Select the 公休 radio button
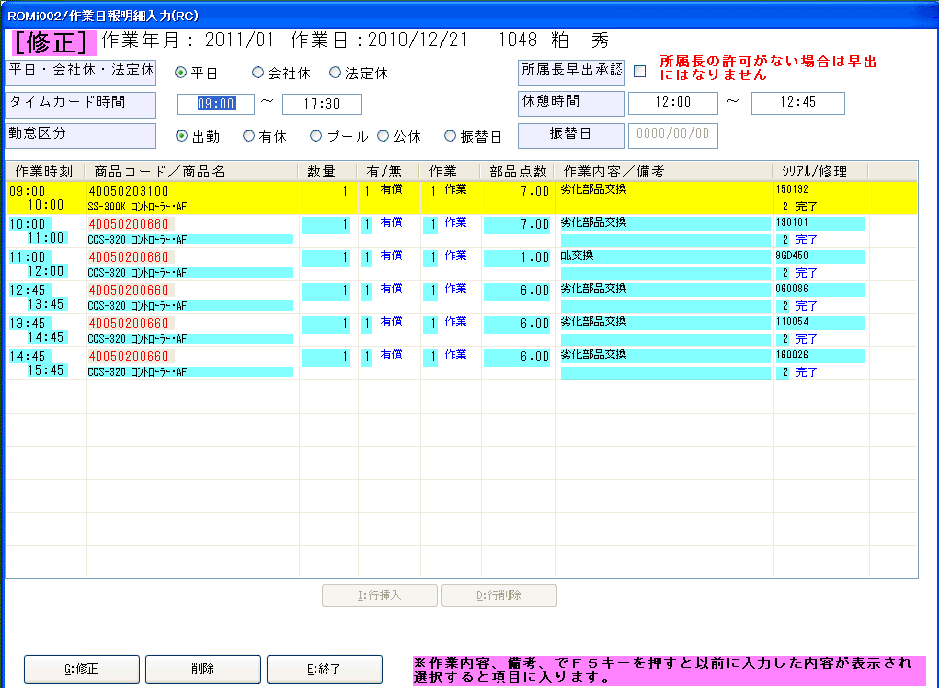Screen dimensions: 947x688 (x=383, y=137)
